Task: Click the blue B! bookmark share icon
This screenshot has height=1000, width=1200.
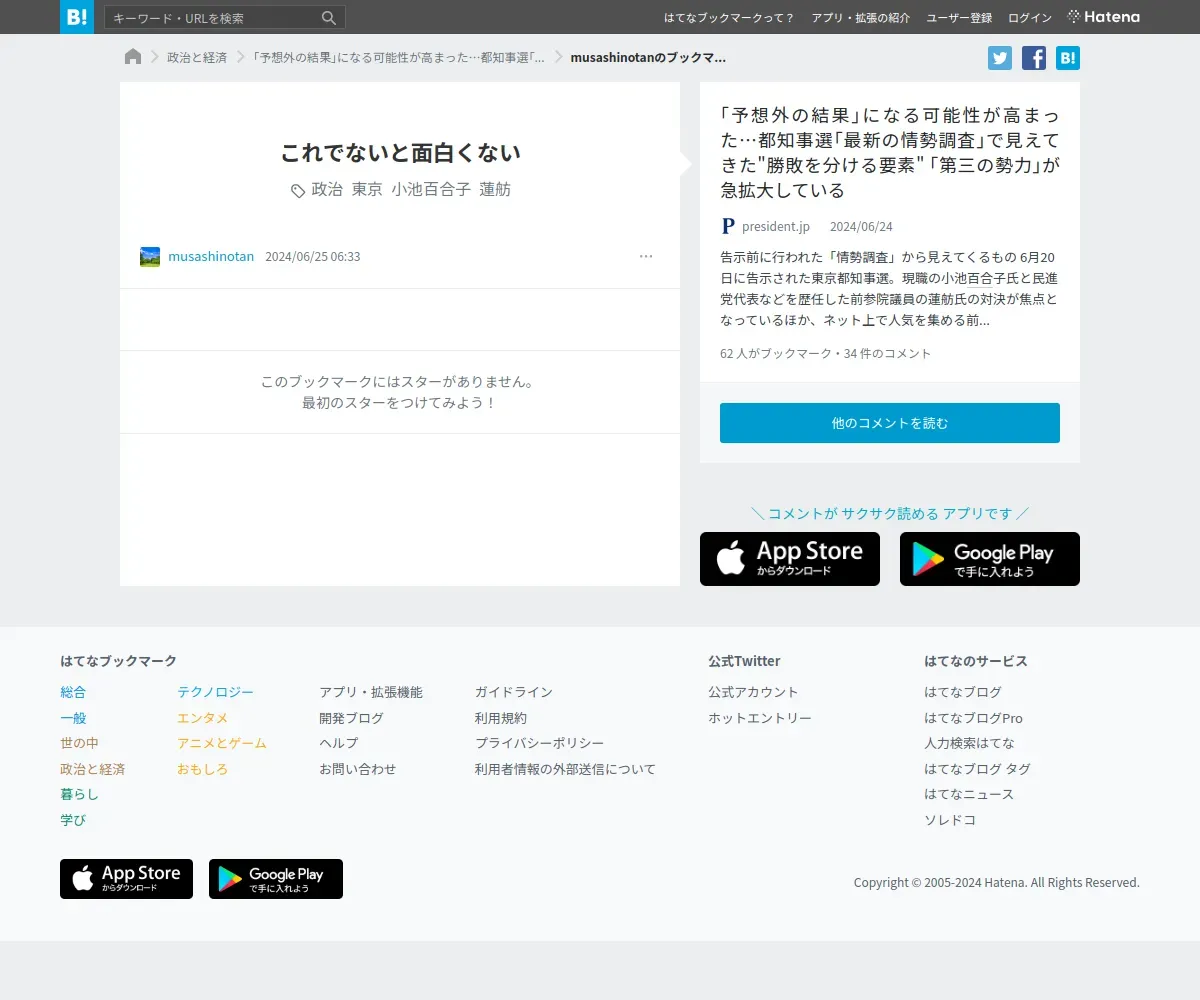Action: click(1068, 58)
